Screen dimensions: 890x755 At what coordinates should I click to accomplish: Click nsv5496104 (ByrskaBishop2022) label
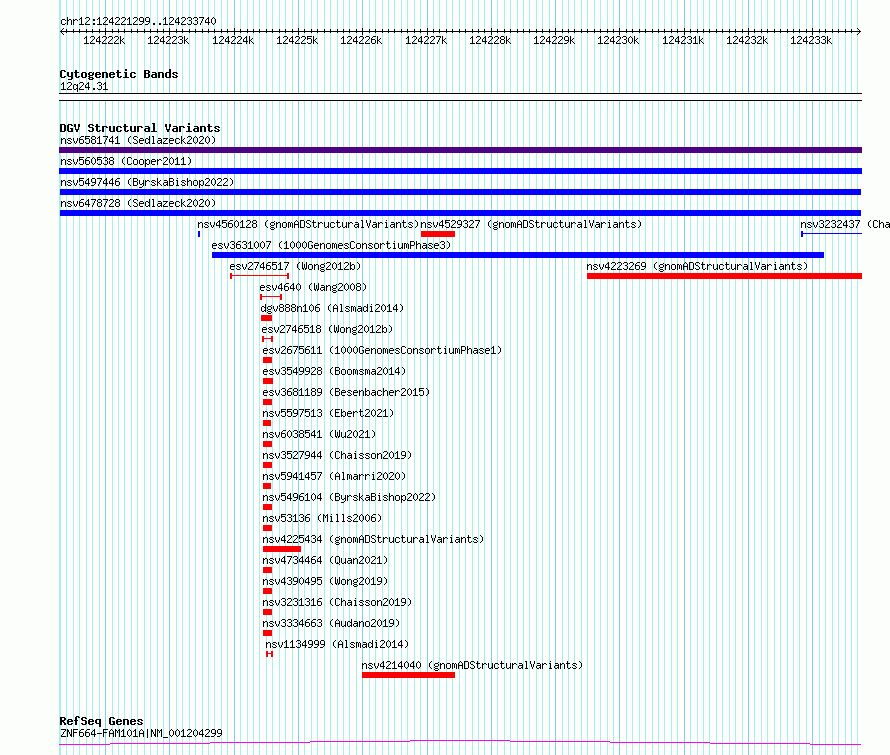click(x=349, y=497)
